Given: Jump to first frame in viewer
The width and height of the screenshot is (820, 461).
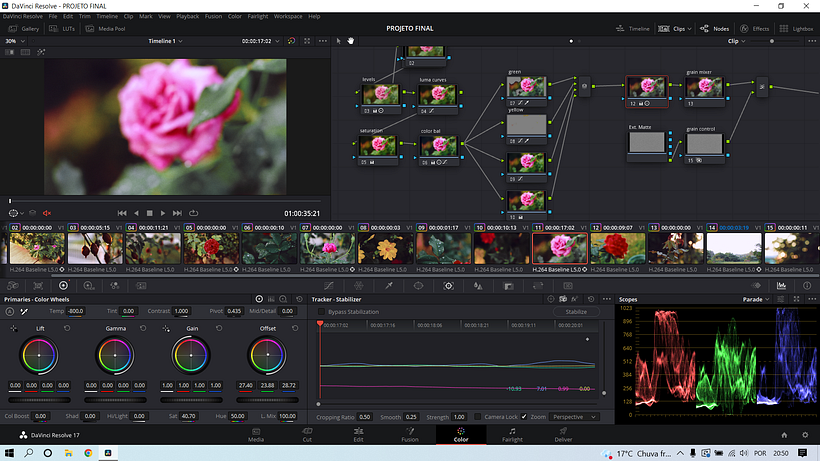Looking at the screenshot, I should point(122,213).
